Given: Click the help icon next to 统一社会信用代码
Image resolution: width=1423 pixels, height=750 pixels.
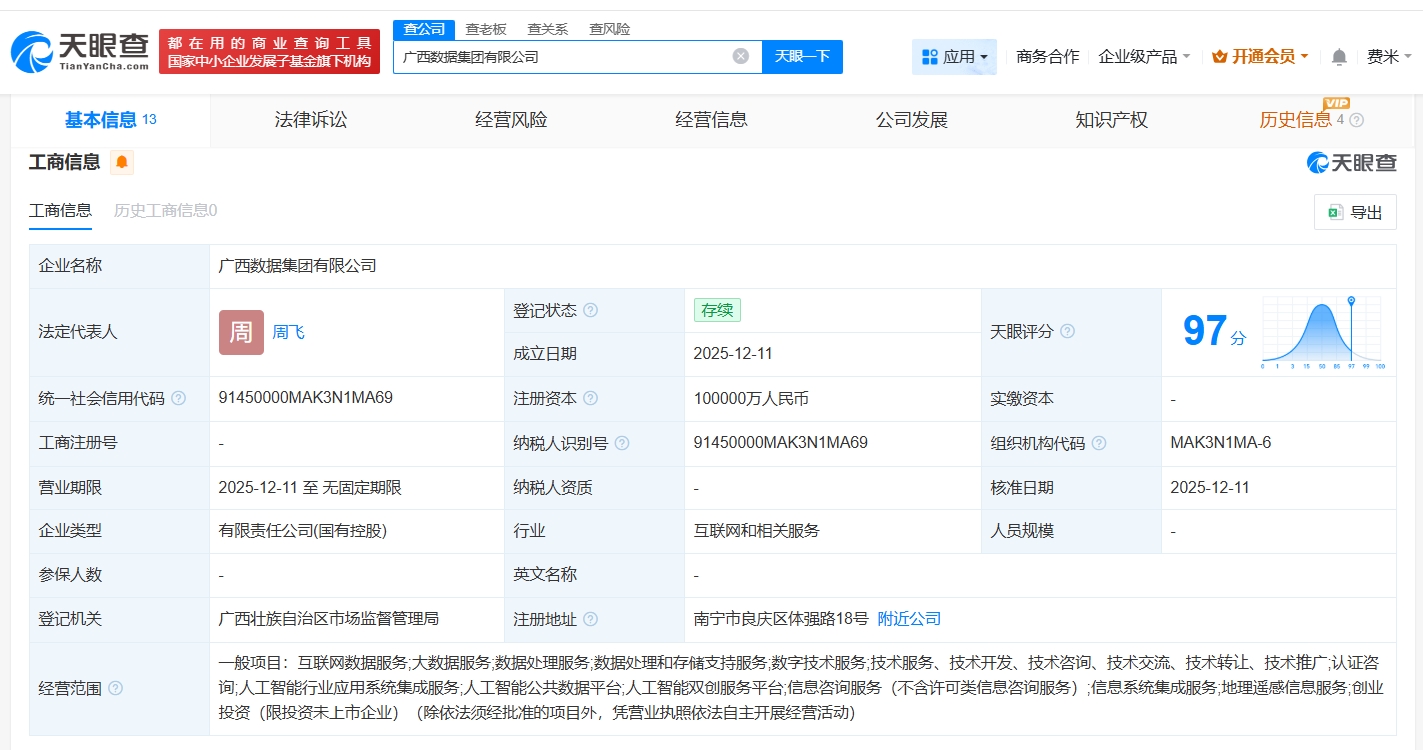Looking at the screenshot, I should tap(178, 398).
